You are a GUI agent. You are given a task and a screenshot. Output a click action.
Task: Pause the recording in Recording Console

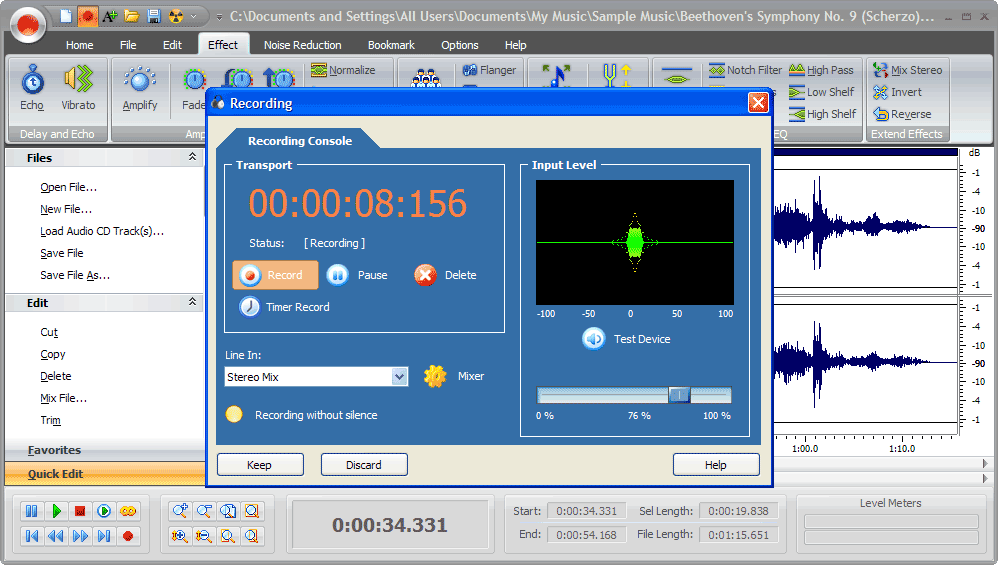[x=357, y=275]
